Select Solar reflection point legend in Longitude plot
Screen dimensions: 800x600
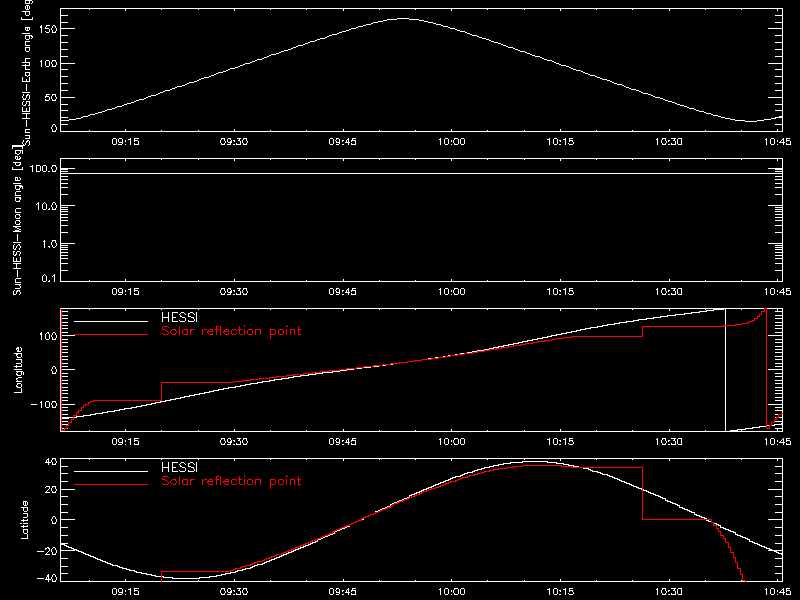(x=231, y=331)
